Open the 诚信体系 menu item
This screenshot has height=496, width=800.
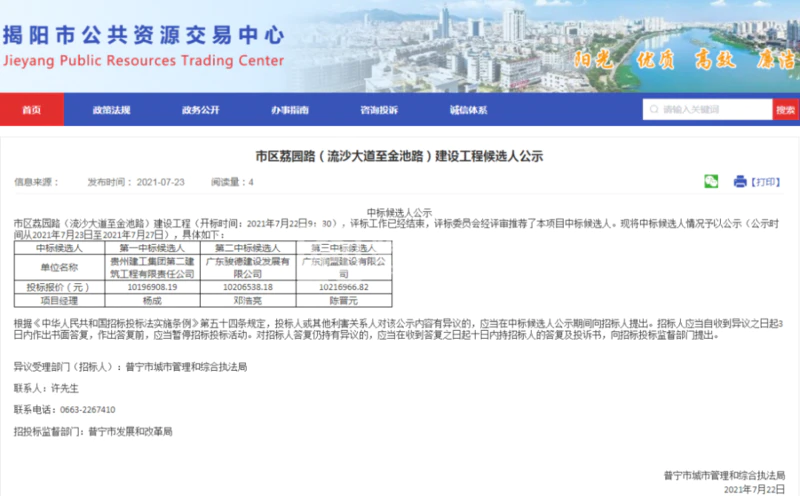click(468, 109)
